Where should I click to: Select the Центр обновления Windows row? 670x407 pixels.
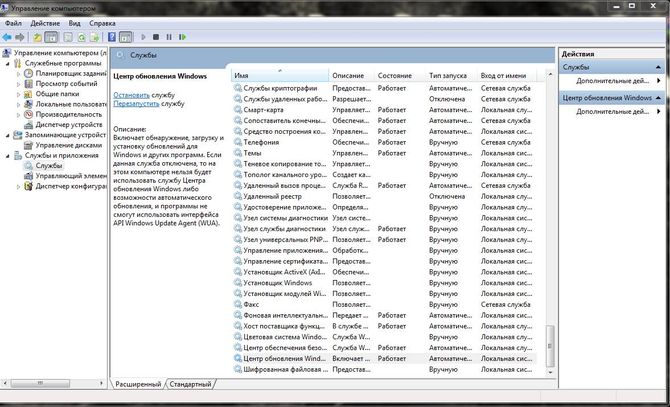pyautogui.click(x=384, y=359)
